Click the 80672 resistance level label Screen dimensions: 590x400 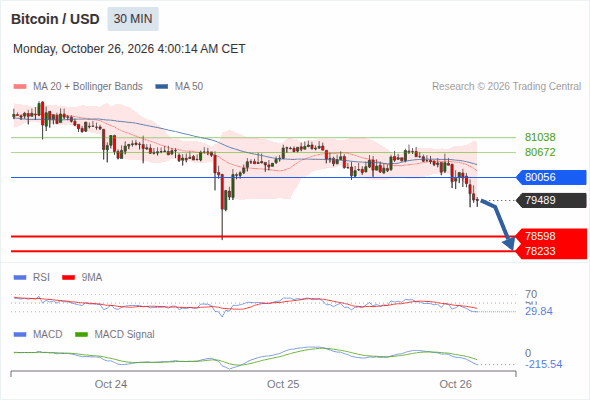point(540,152)
